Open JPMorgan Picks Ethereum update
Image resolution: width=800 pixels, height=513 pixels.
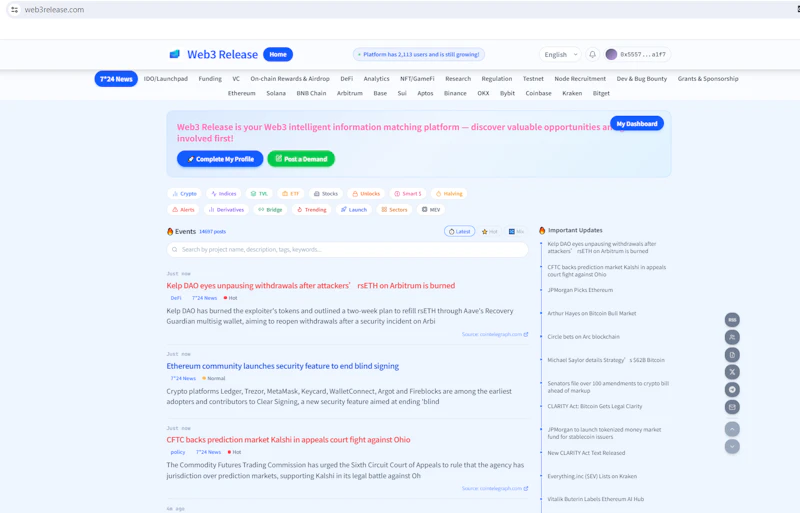[x=580, y=290]
